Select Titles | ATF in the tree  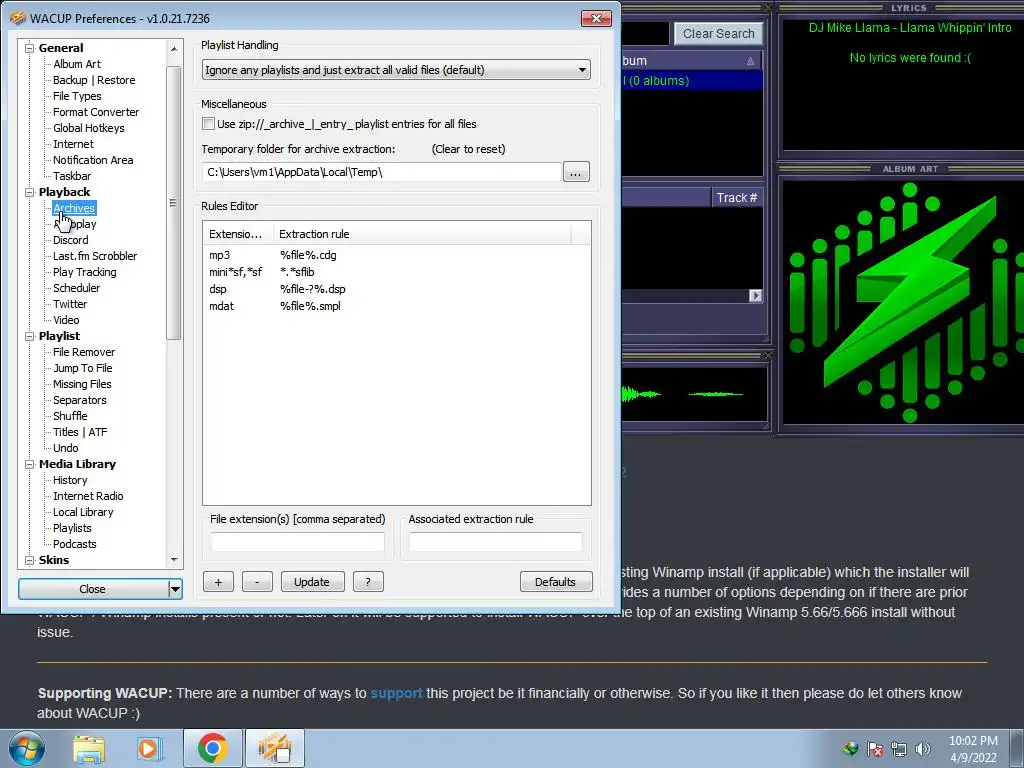[80, 432]
